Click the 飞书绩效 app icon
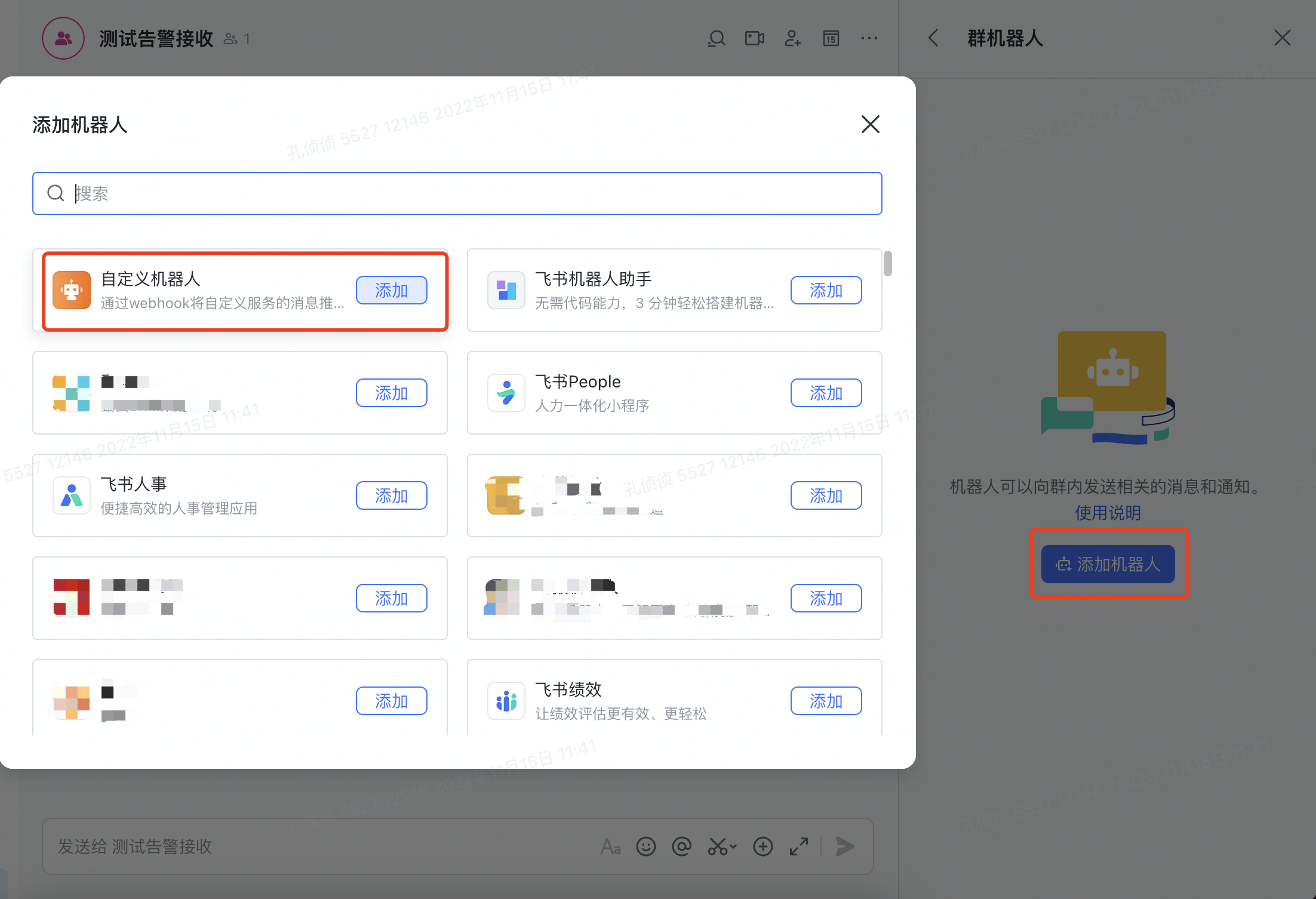 point(506,701)
